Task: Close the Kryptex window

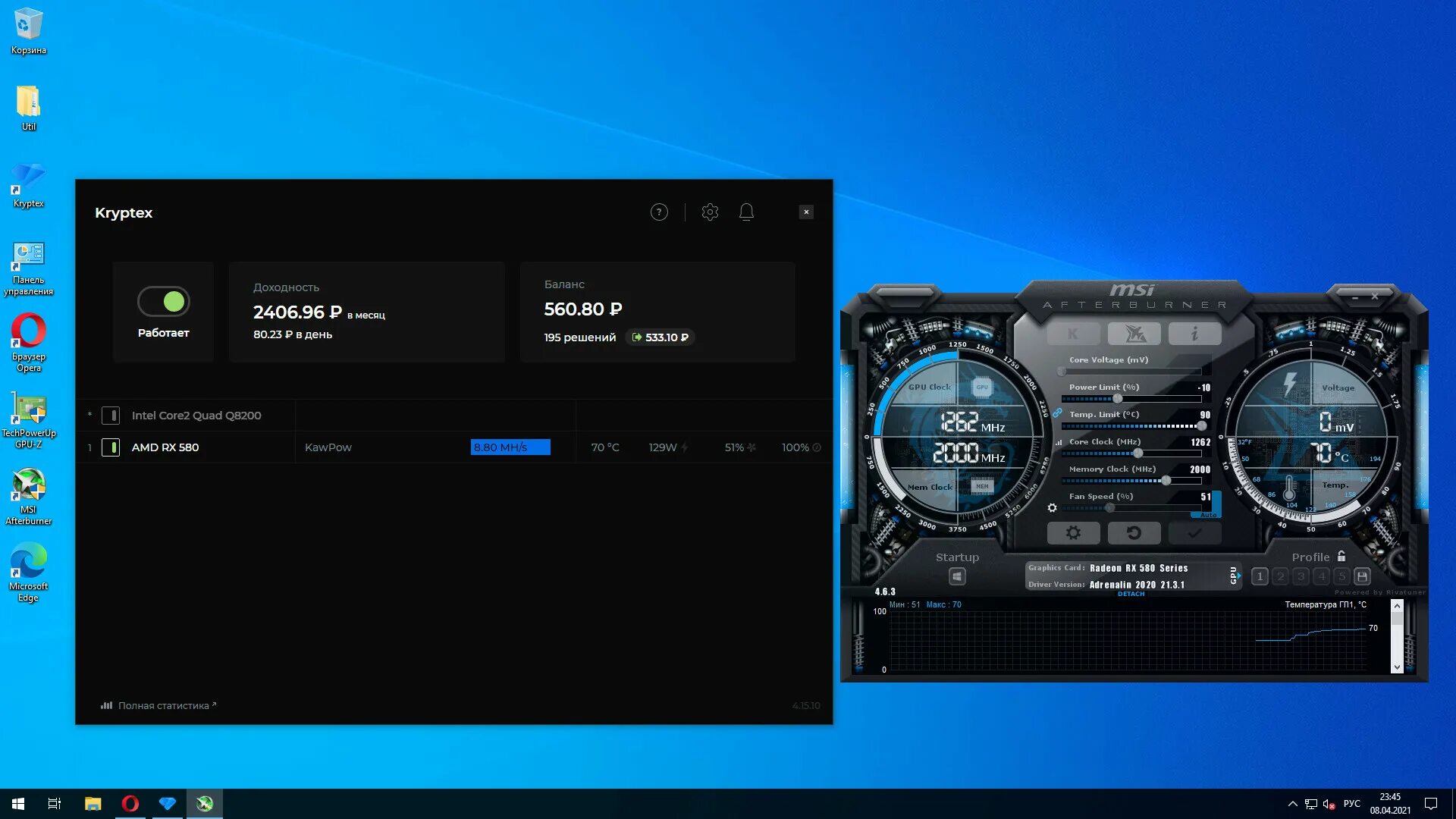Action: (806, 212)
